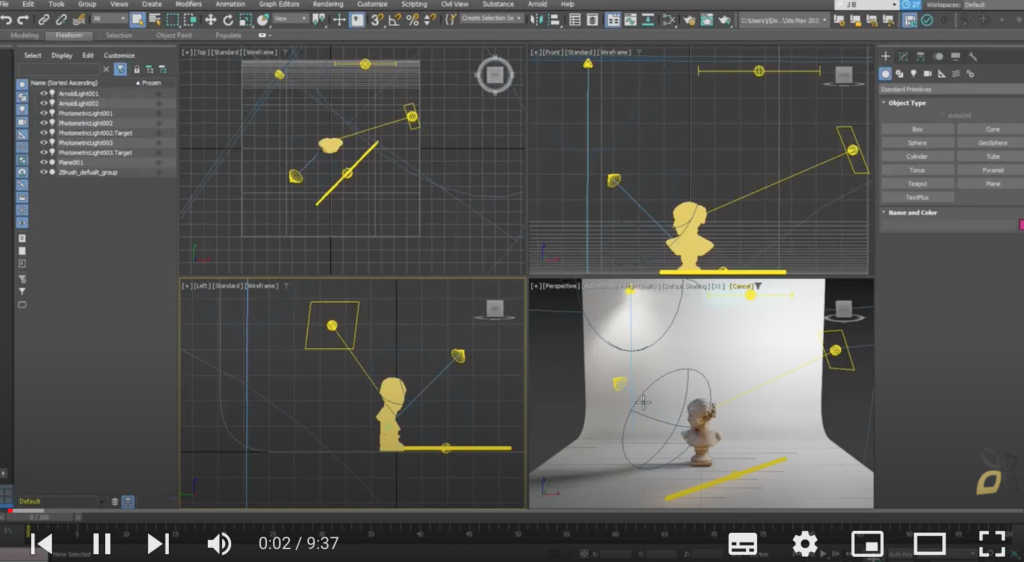Open the Modifiers menu

(189, 5)
